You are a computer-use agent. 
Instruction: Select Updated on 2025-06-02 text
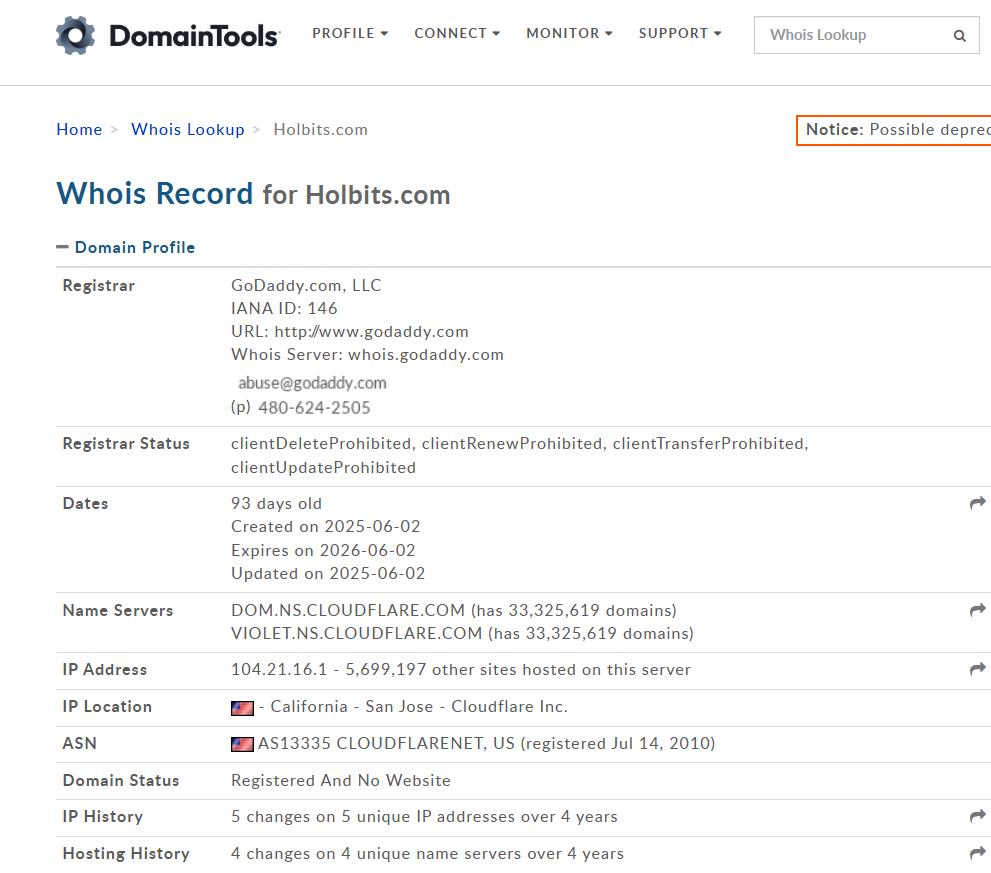328,573
